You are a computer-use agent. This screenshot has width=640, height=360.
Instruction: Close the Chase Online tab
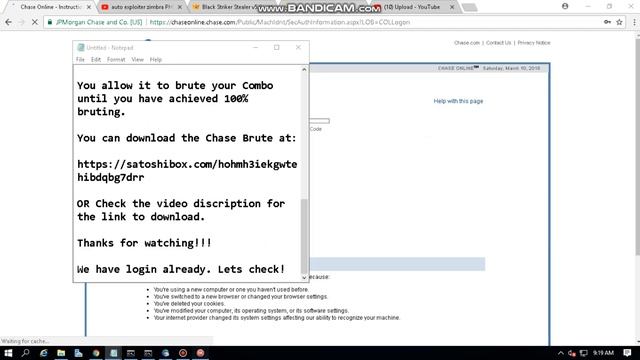pyautogui.click(x=89, y=7)
